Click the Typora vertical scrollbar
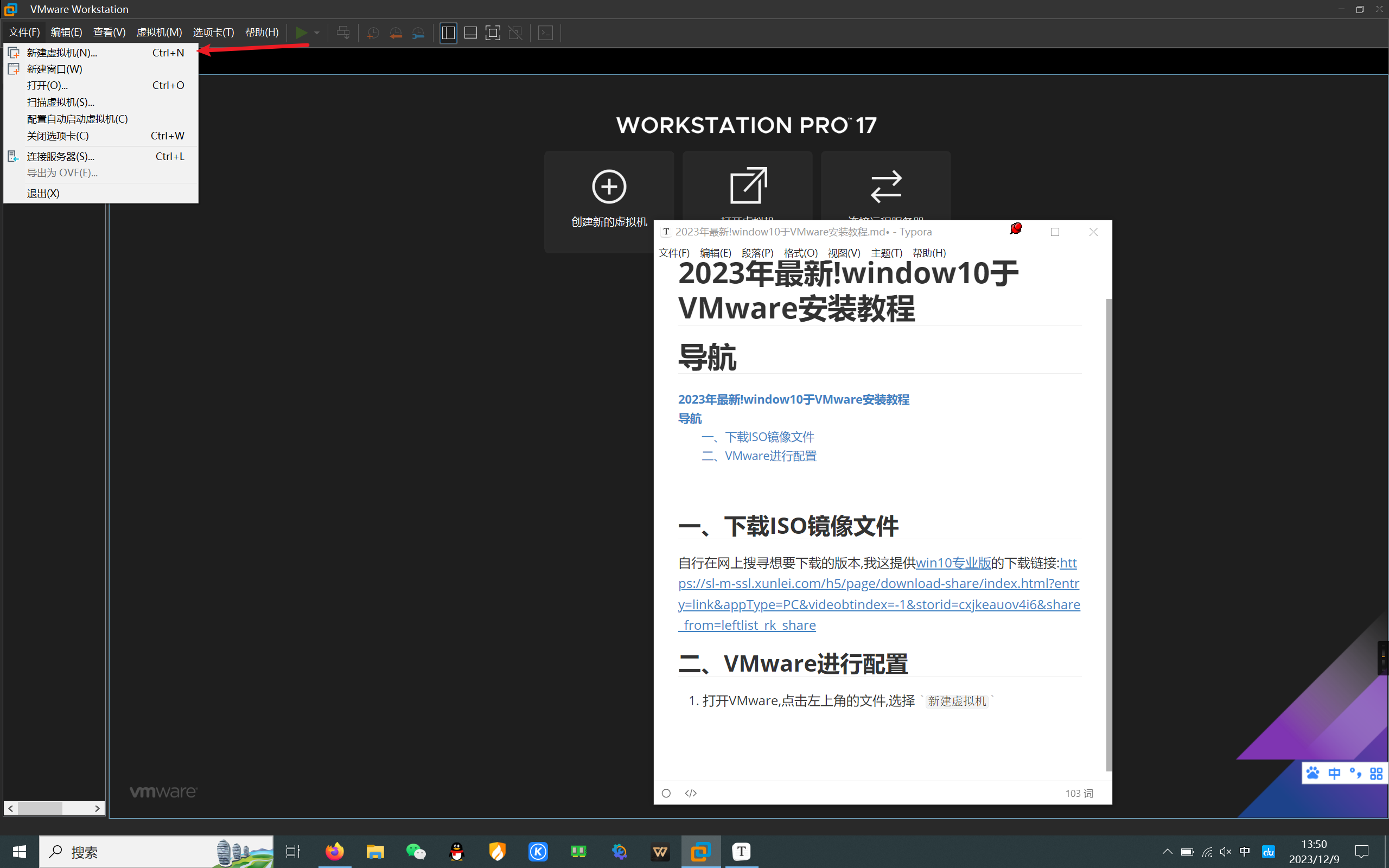 point(1108,534)
